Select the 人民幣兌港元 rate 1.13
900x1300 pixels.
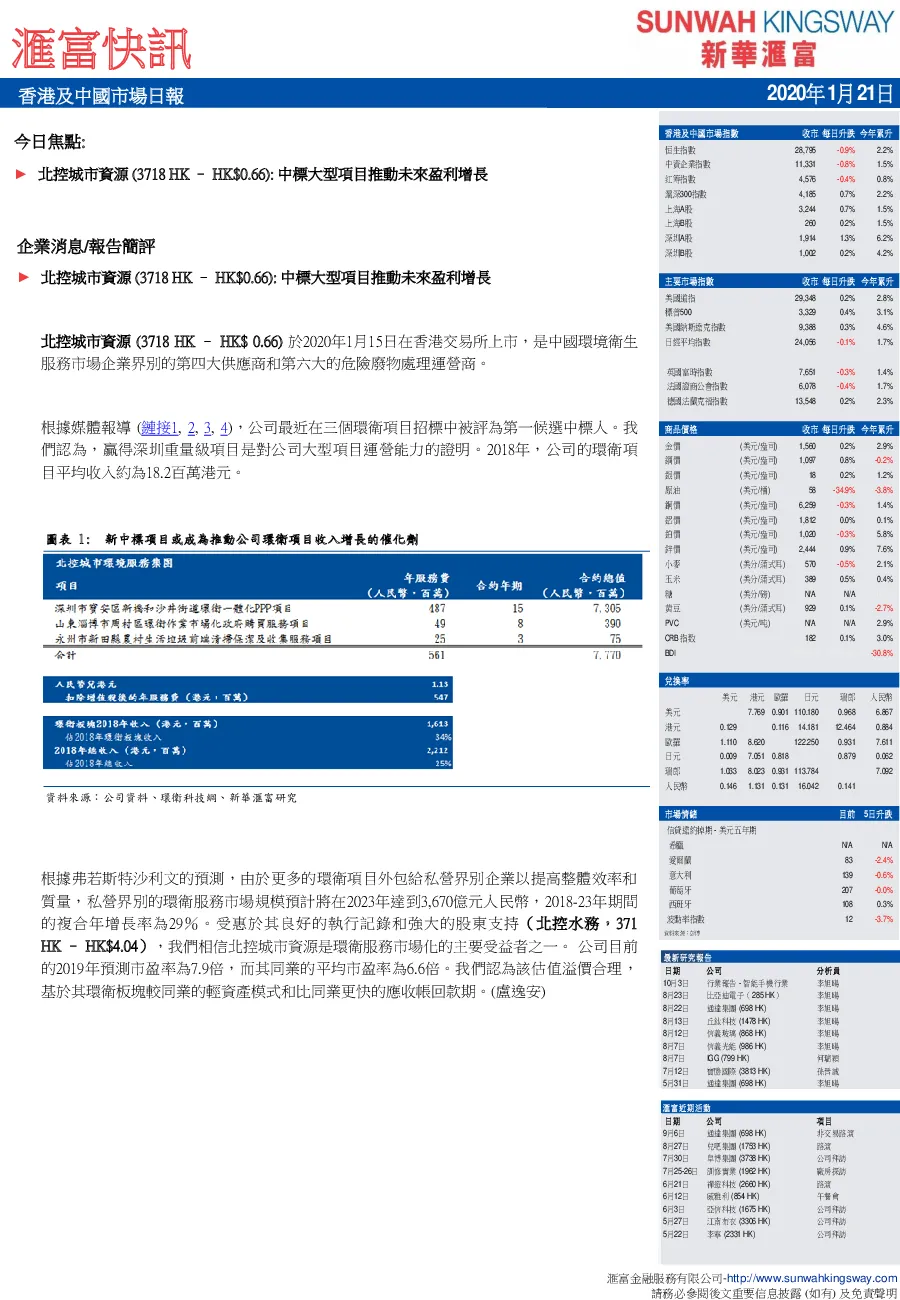click(x=439, y=684)
